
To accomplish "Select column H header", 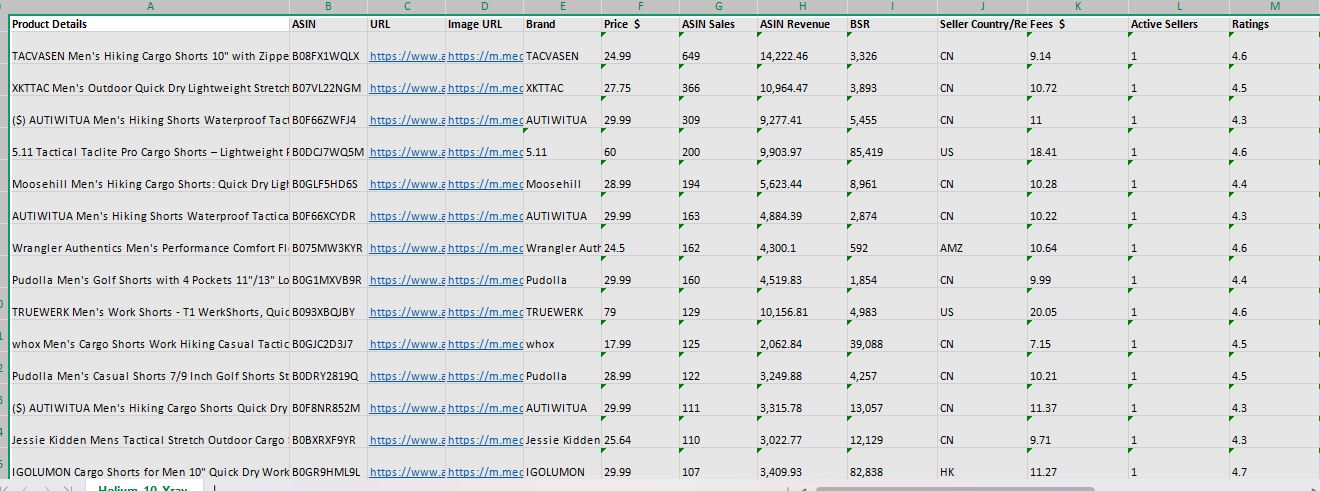I will 802,7.
